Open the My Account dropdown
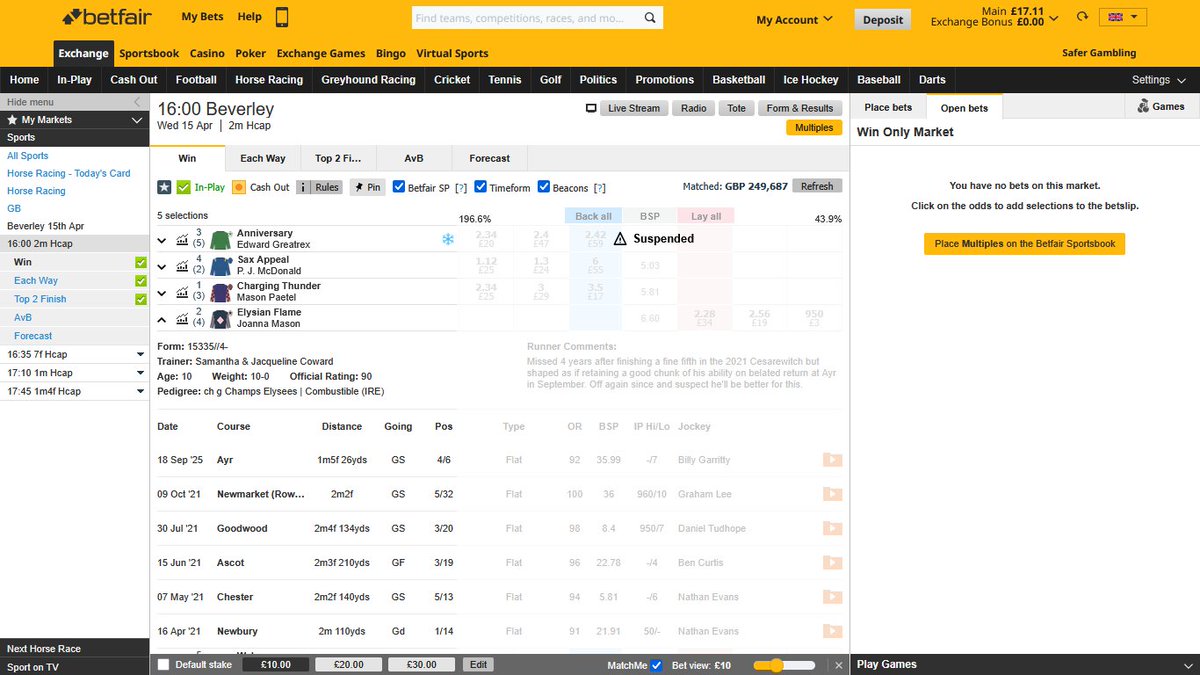Viewport: 1200px width, 675px height. (x=794, y=20)
